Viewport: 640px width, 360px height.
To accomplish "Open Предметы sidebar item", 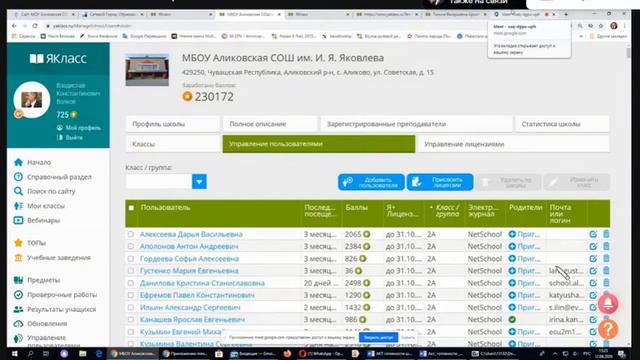I will 37,280.
